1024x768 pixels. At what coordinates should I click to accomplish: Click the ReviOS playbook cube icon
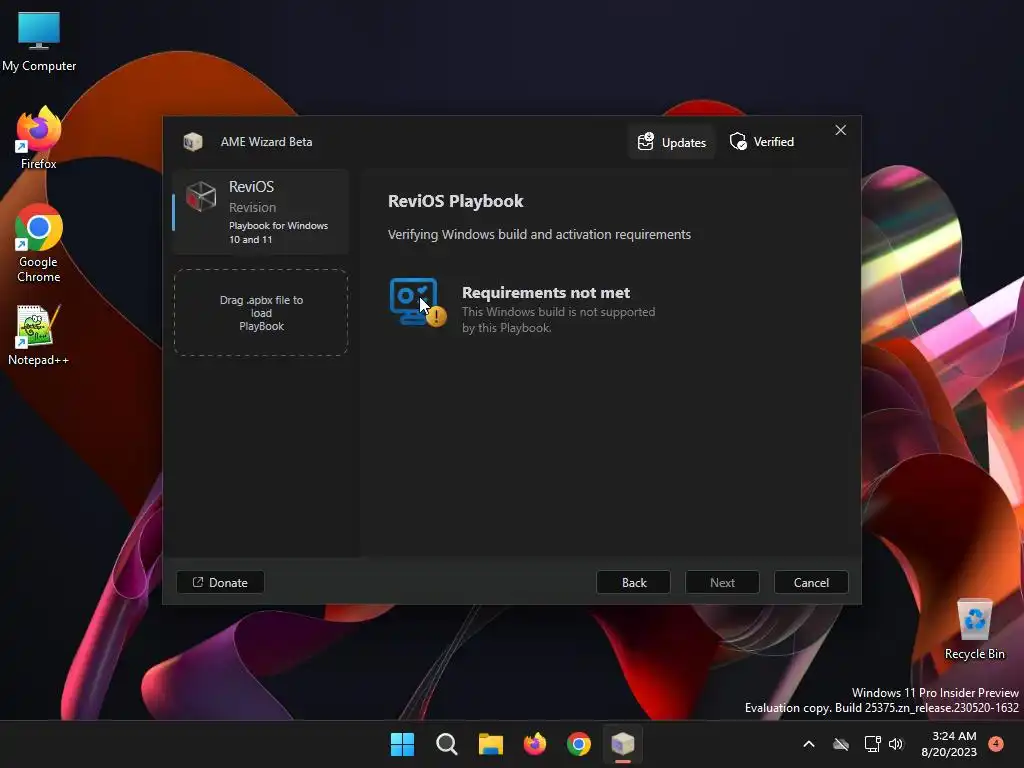coord(201,196)
